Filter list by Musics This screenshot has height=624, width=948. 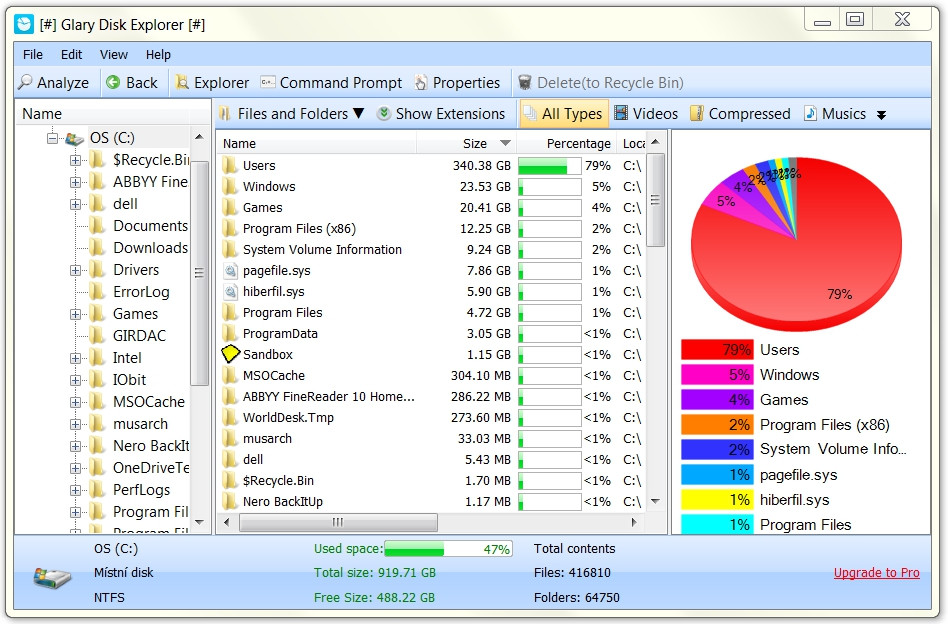point(835,114)
